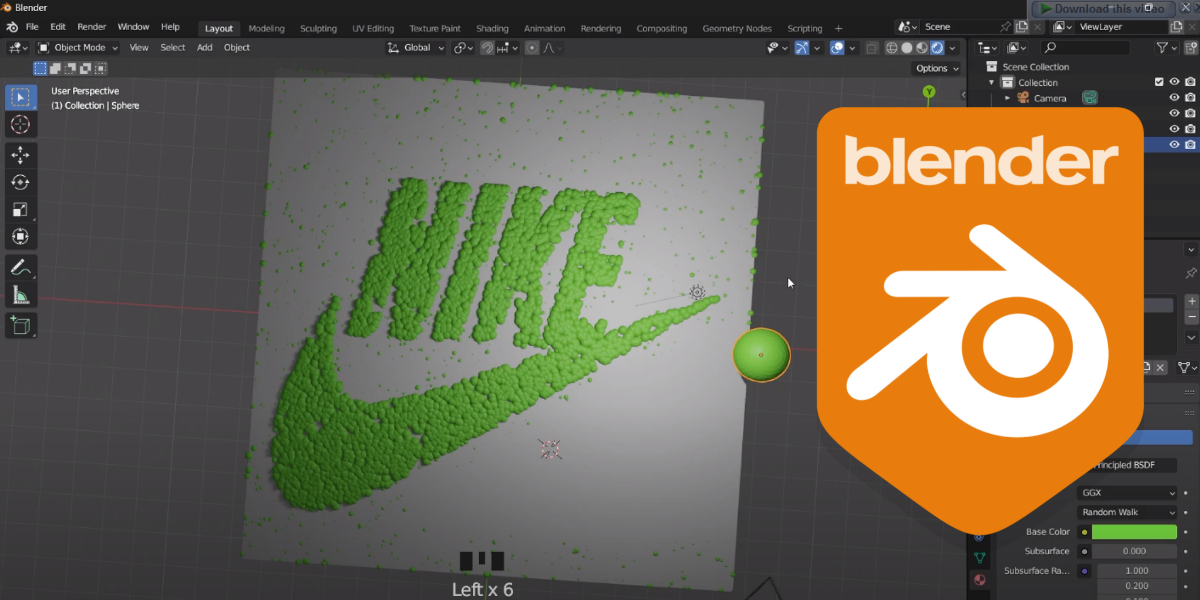The image size is (1200, 600).
Task: Create a new scene via copy icon
Action: [x=1021, y=27]
